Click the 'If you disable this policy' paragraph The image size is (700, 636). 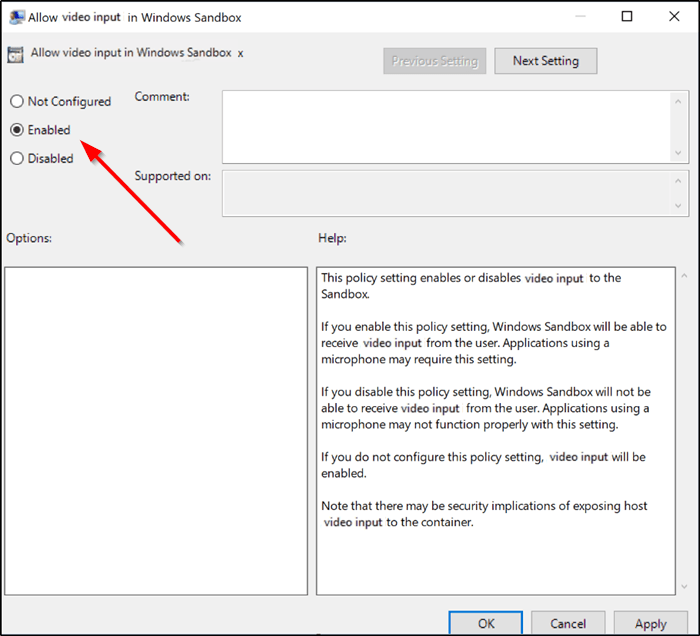click(486, 408)
